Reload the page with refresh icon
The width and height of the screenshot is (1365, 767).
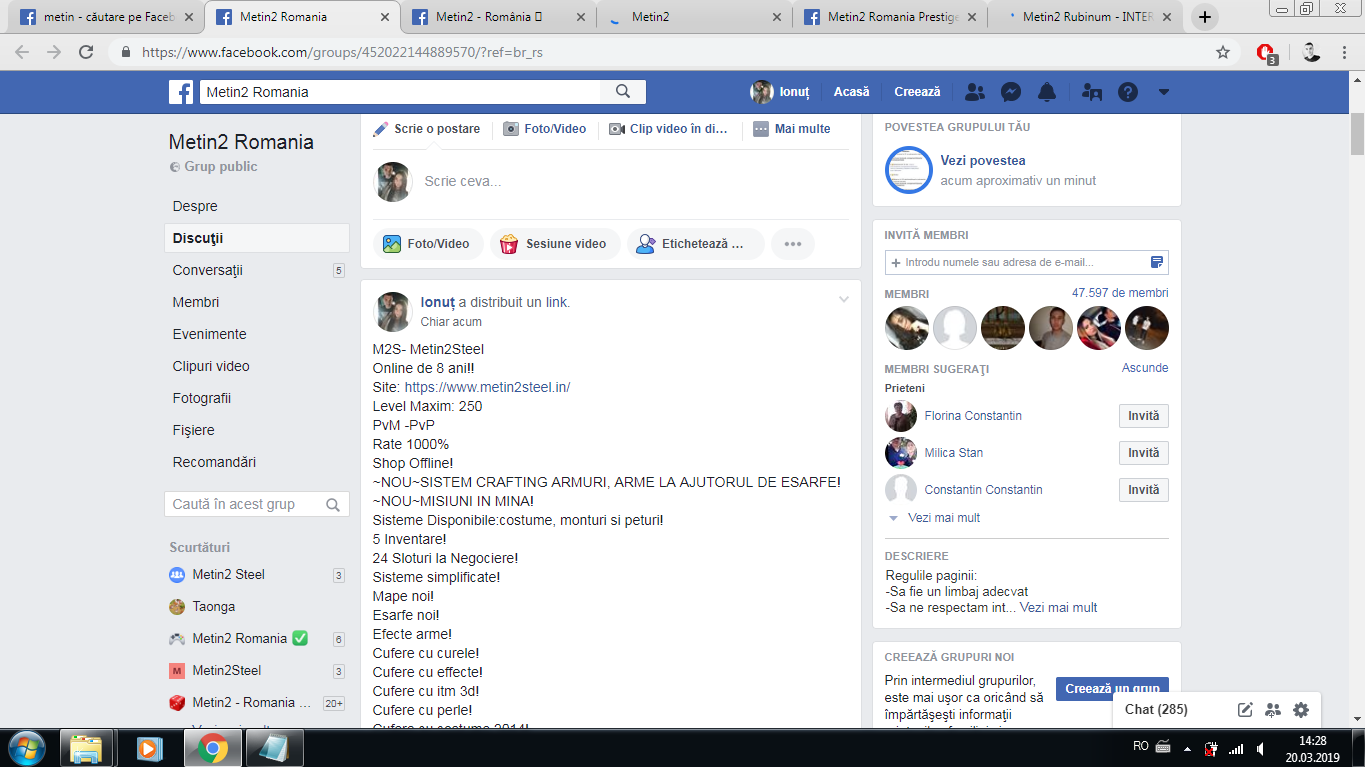(87, 52)
